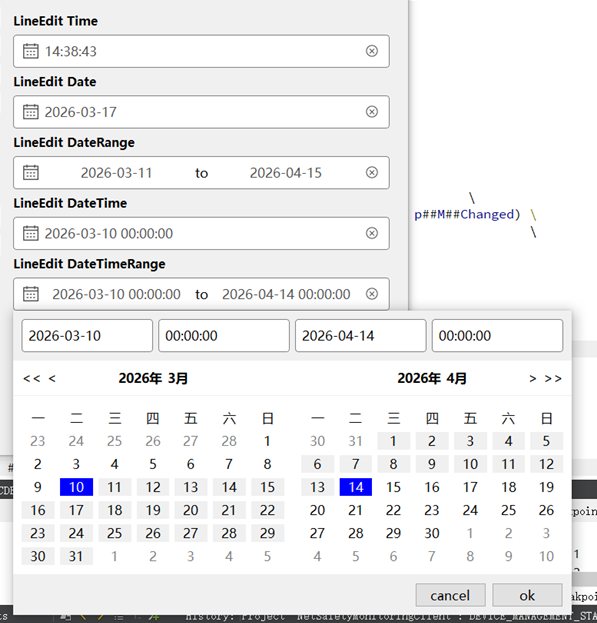Image resolution: width=597 pixels, height=623 pixels.
Task: Click calendar icon in LineEdit Date field
Action: click(31, 112)
